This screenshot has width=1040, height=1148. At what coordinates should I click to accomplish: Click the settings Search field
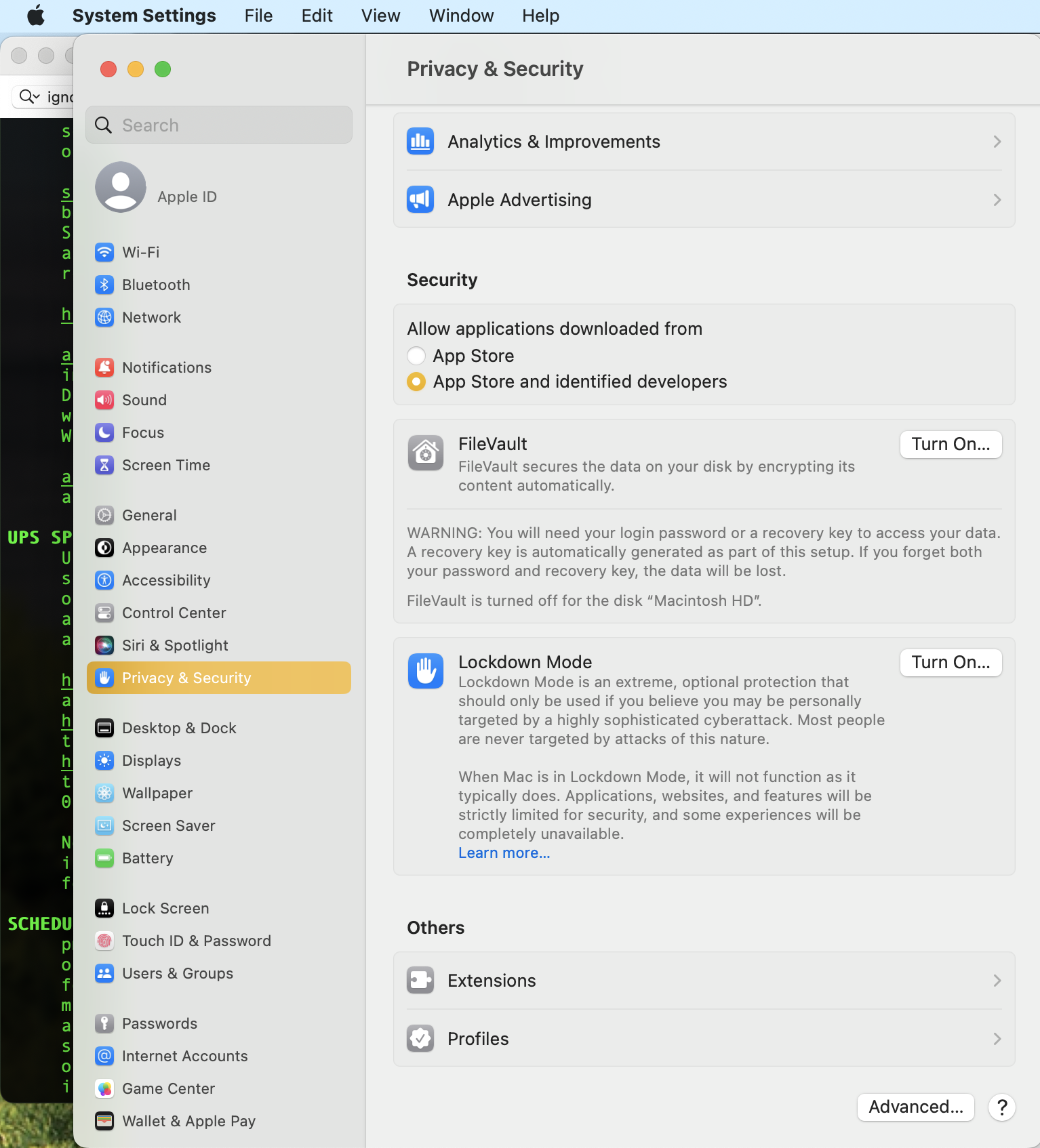point(219,125)
